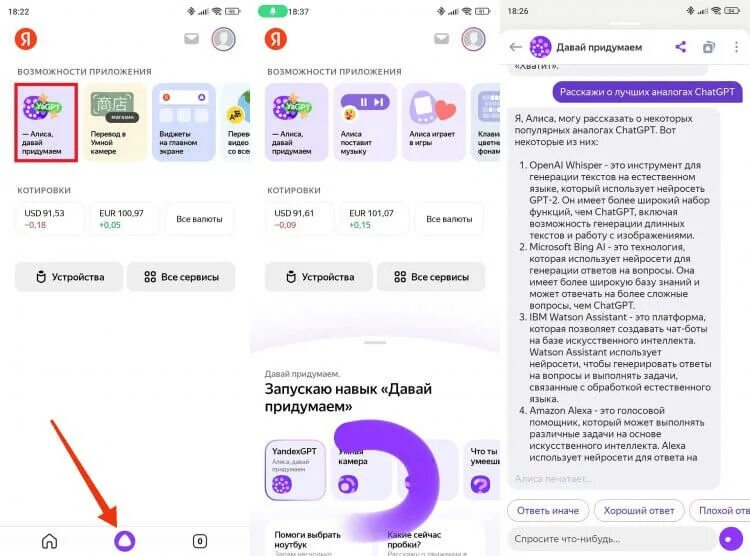Tap the back arrow in Давай придумаем chat
The width and height of the screenshot is (750, 556).
click(x=516, y=46)
